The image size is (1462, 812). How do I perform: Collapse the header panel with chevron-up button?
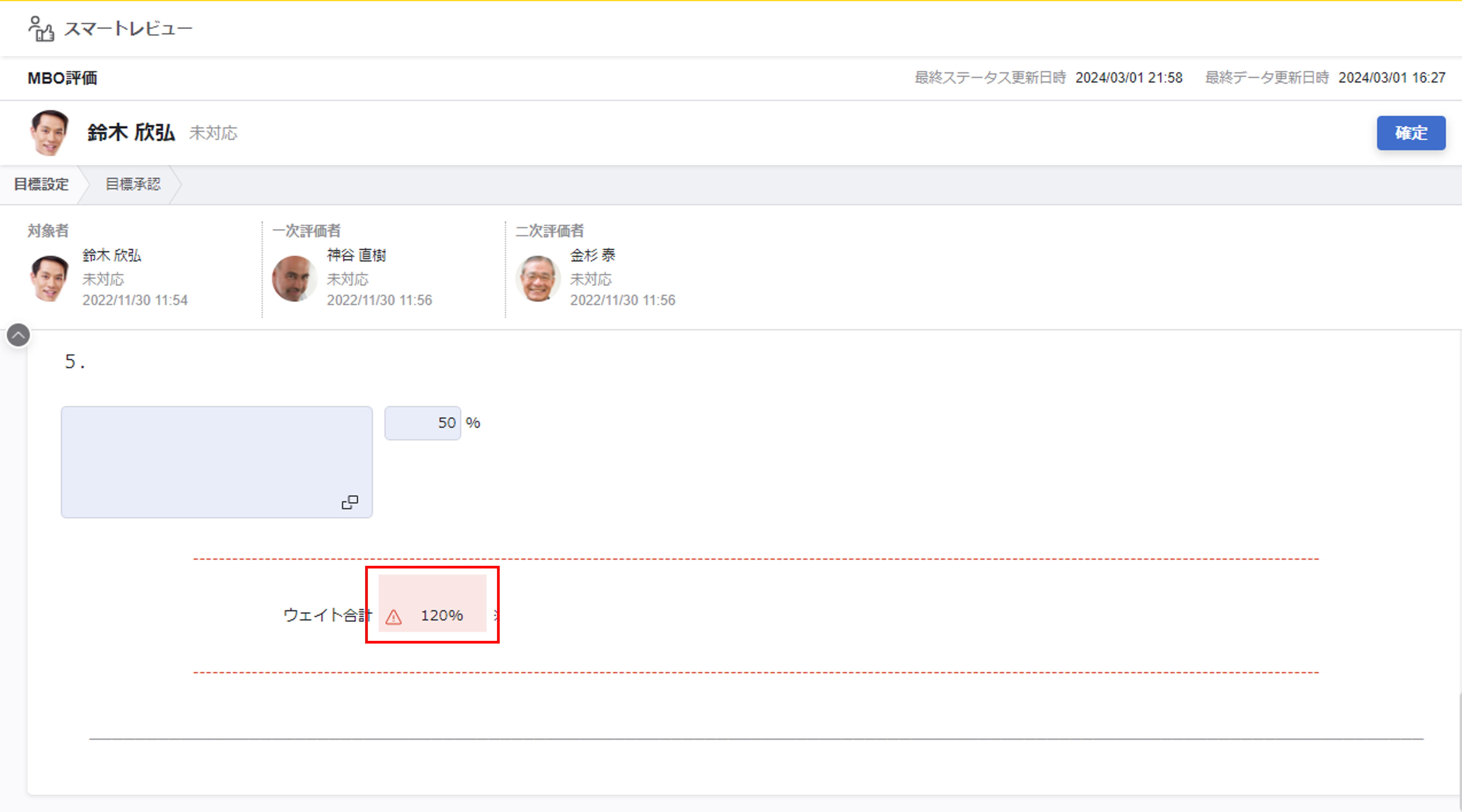point(18,335)
